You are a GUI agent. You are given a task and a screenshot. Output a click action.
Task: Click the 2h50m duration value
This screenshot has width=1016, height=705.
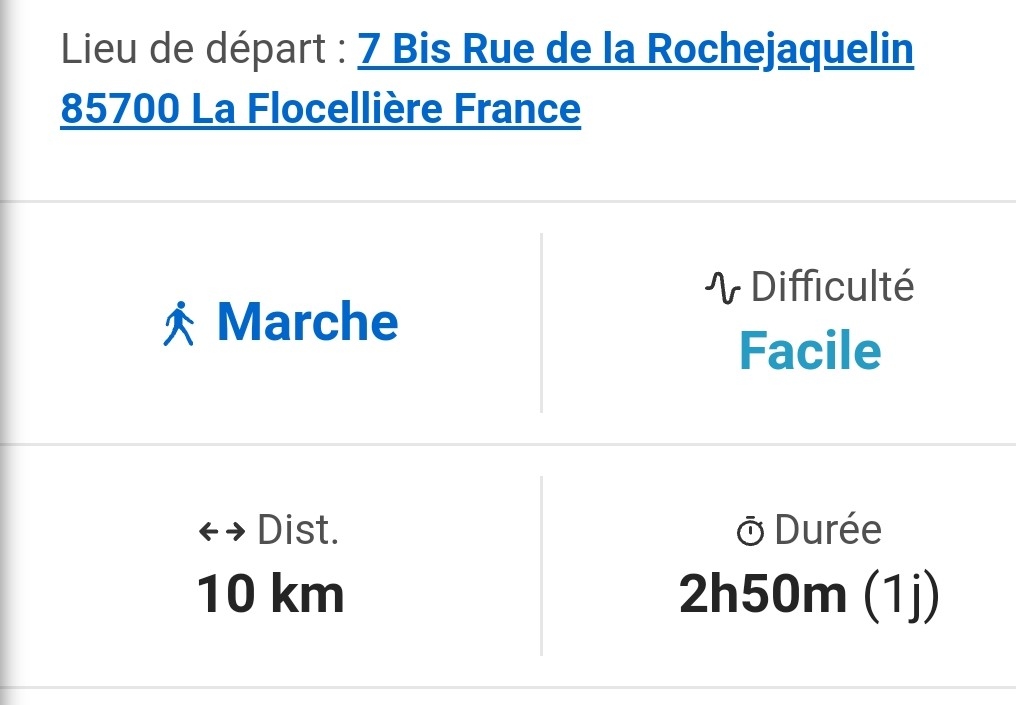point(762,595)
